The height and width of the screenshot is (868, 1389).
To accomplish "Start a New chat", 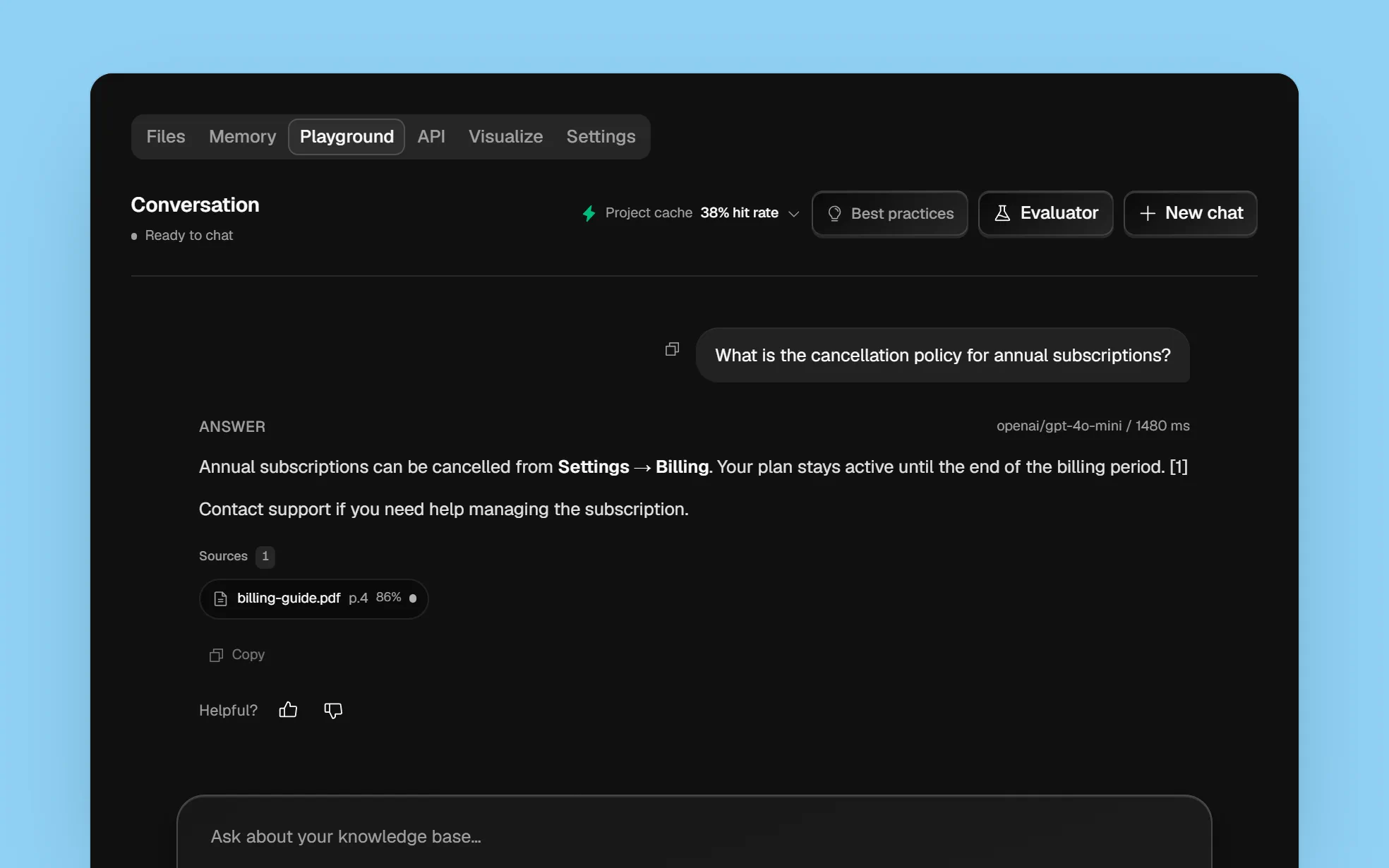I will click(x=1190, y=213).
